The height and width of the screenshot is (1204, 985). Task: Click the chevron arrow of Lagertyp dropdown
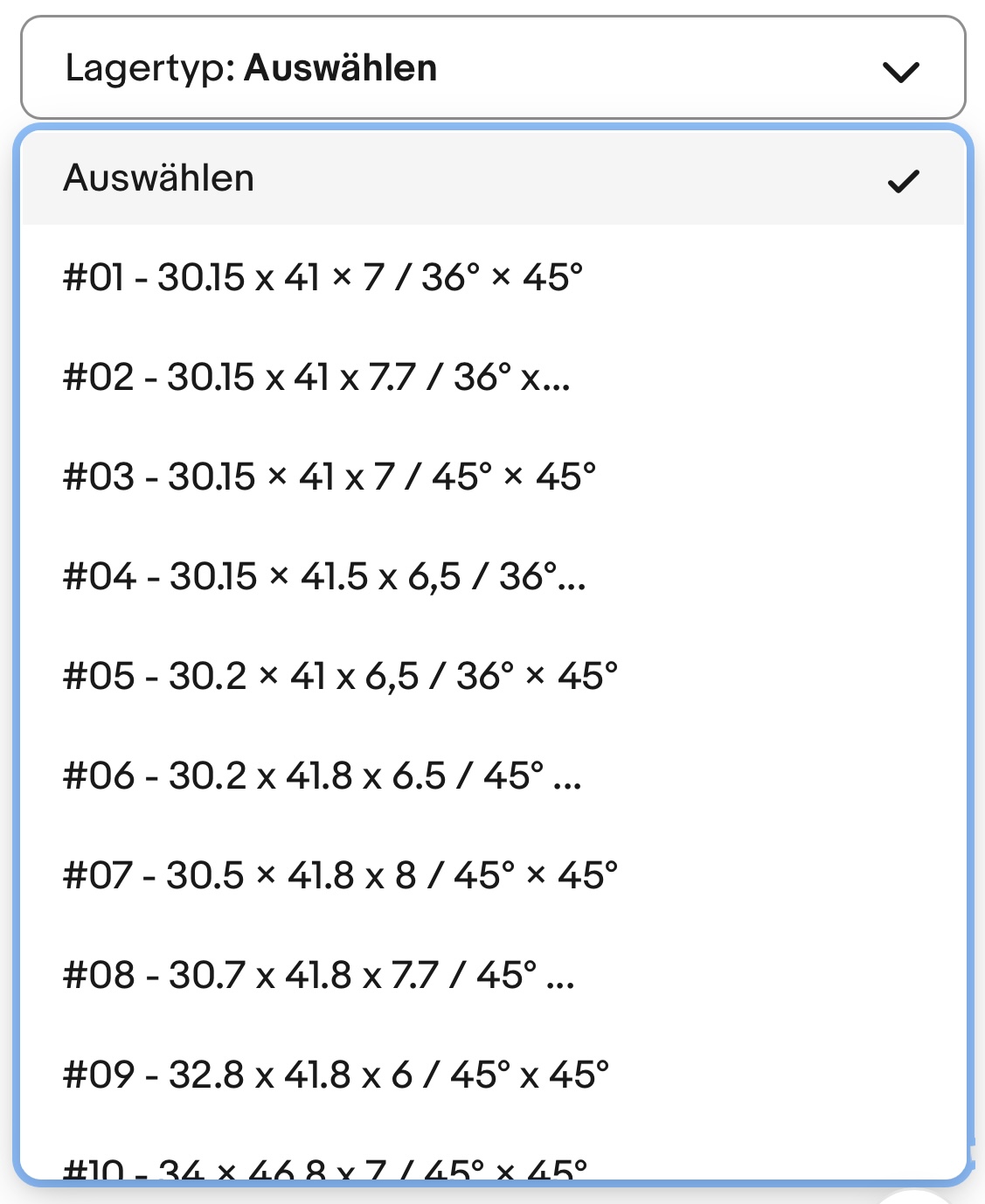901,72
